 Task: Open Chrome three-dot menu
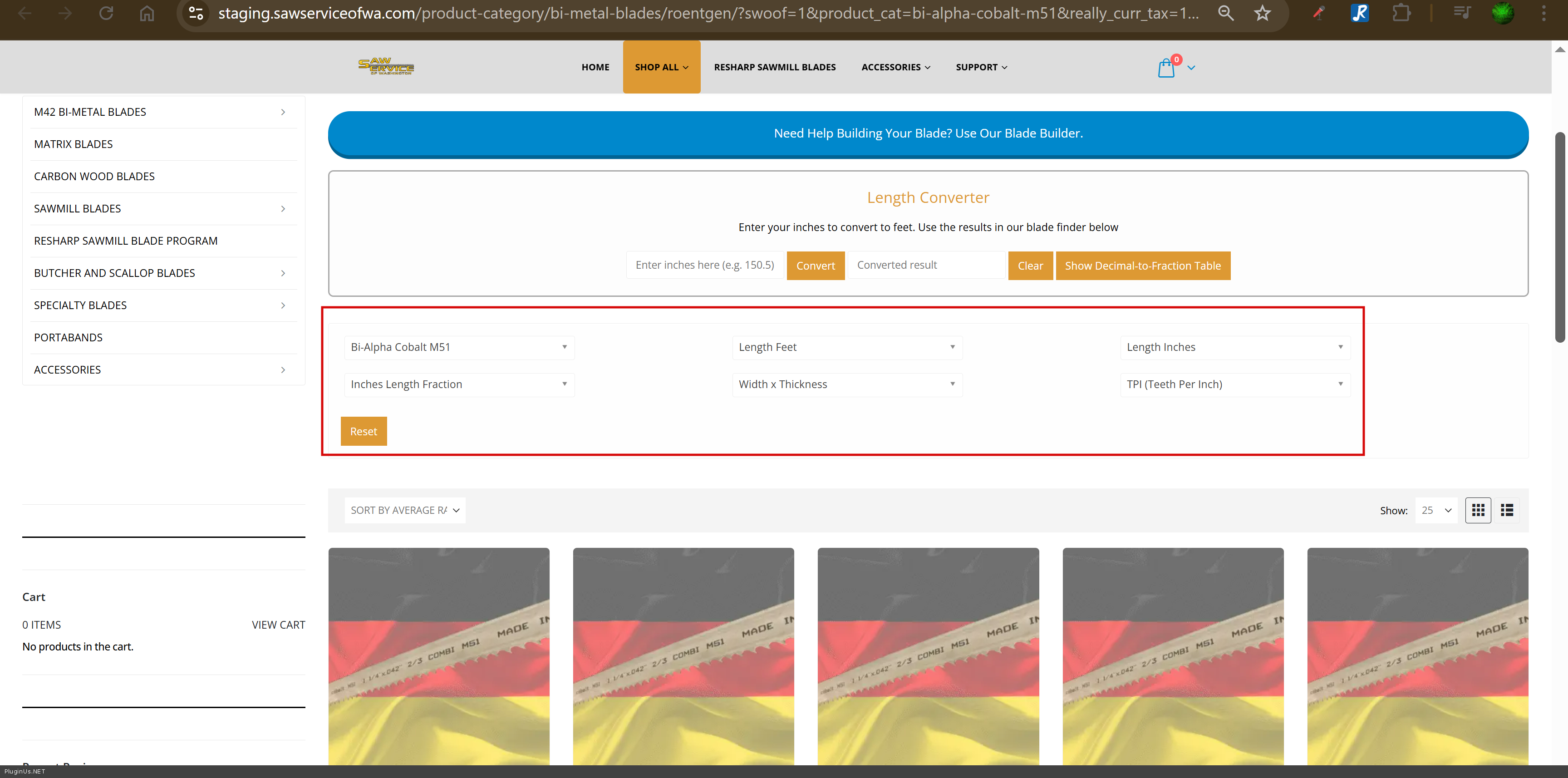1543,14
